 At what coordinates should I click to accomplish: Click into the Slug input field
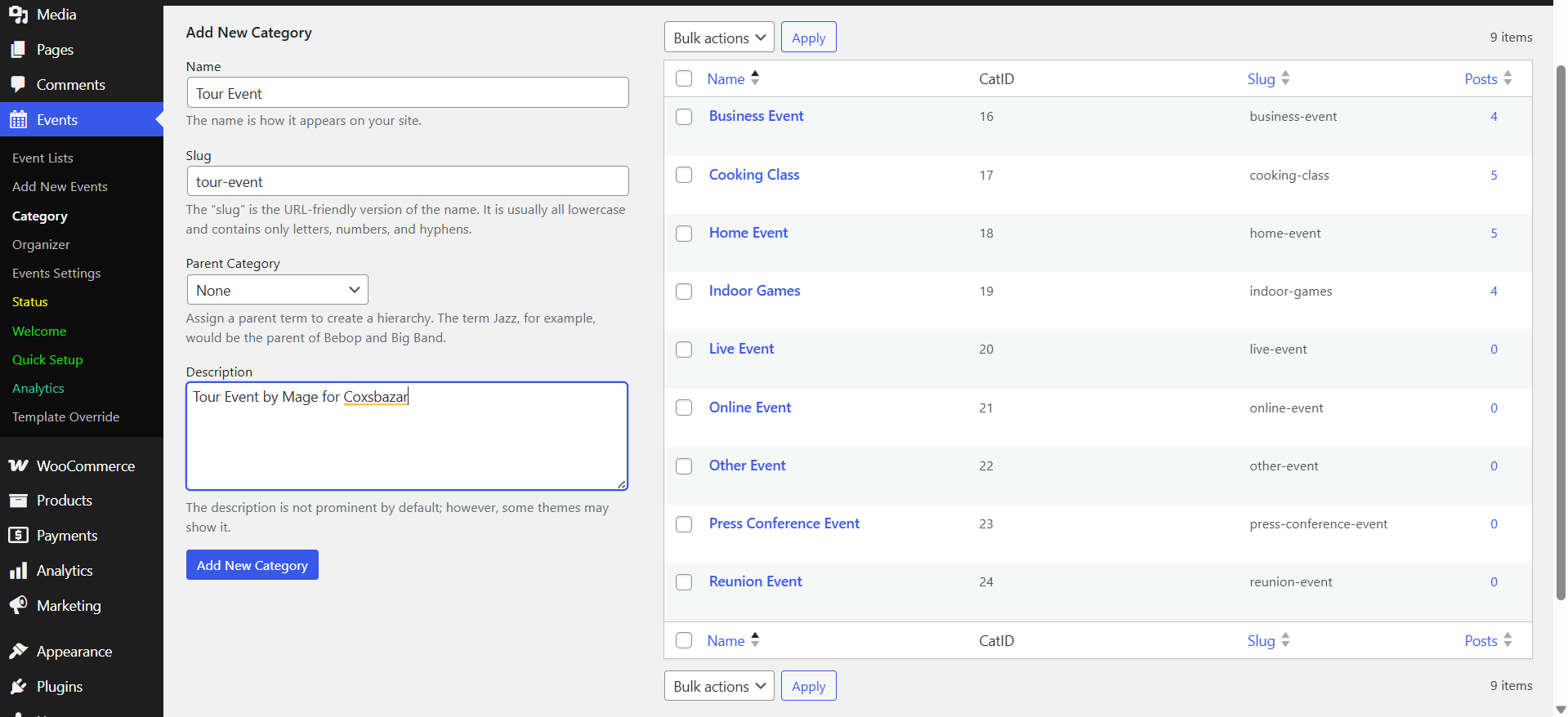point(407,181)
